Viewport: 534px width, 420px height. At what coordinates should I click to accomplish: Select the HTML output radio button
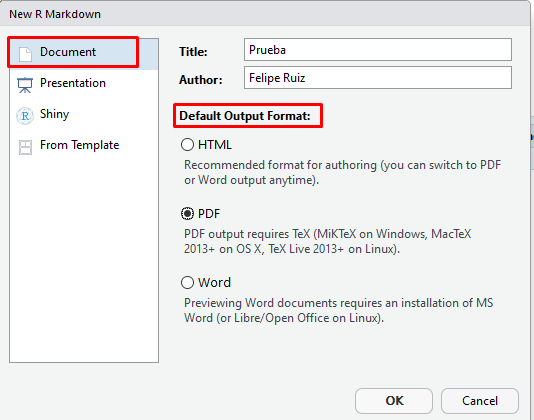[x=187, y=145]
